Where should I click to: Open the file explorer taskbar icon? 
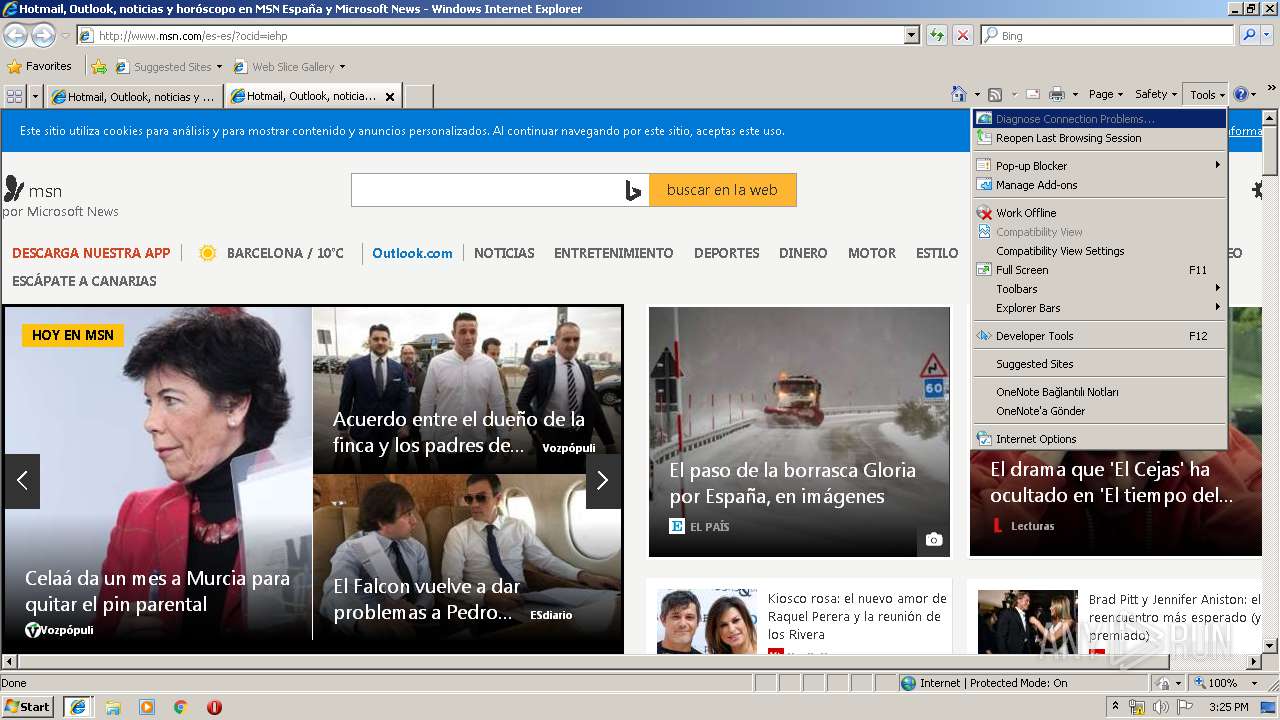tap(113, 707)
